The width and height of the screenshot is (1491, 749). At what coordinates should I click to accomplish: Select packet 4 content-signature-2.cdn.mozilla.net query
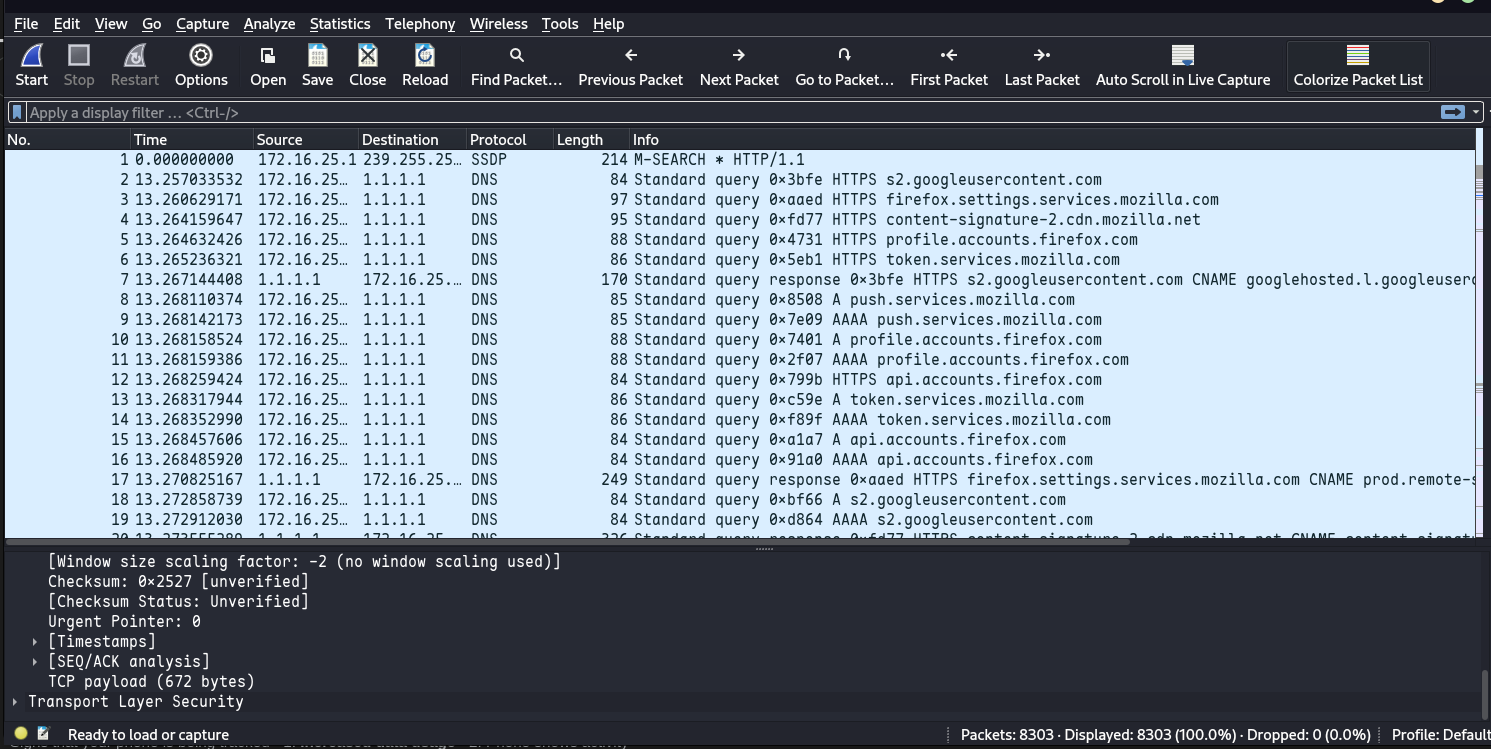click(740, 220)
